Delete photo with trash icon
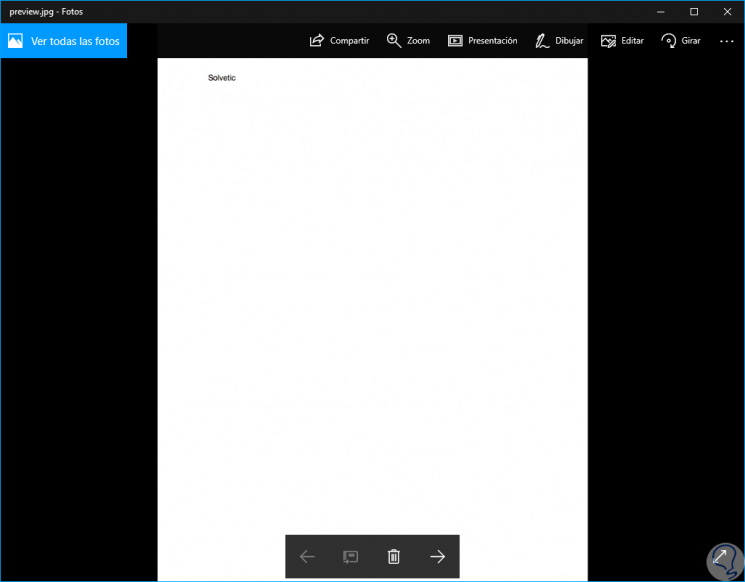The image size is (745, 582). pos(393,556)
